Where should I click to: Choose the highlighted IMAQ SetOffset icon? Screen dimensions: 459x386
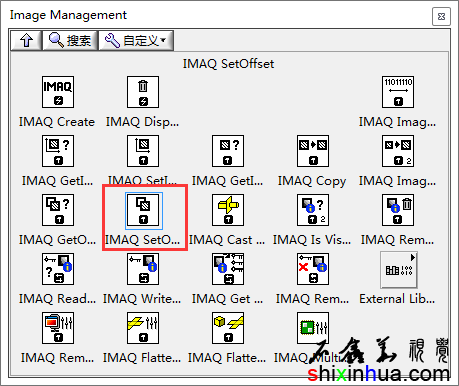[144, 210]
